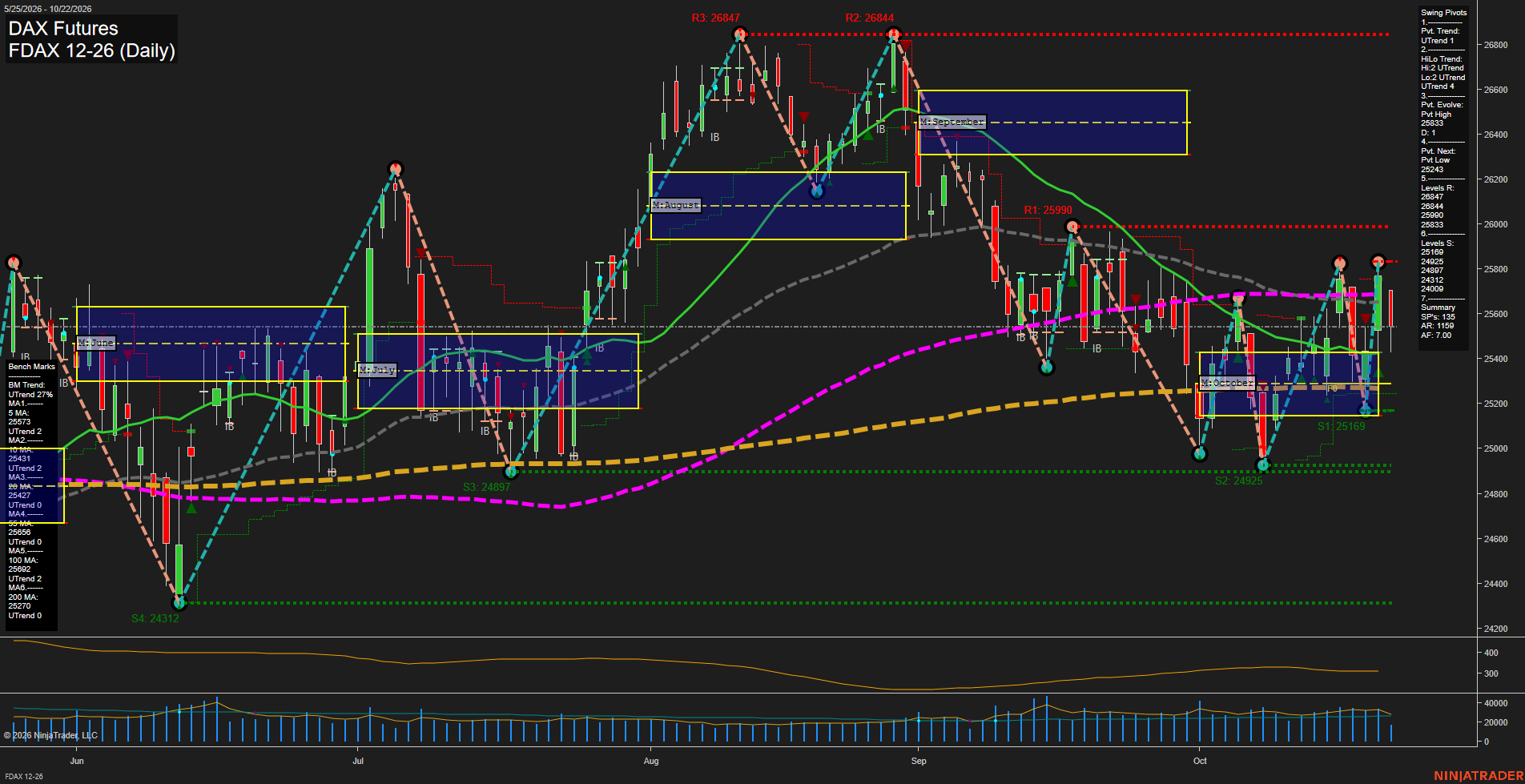
Task: Click the swing low pivot marker above S4
Action: click(x=179, y=602)
